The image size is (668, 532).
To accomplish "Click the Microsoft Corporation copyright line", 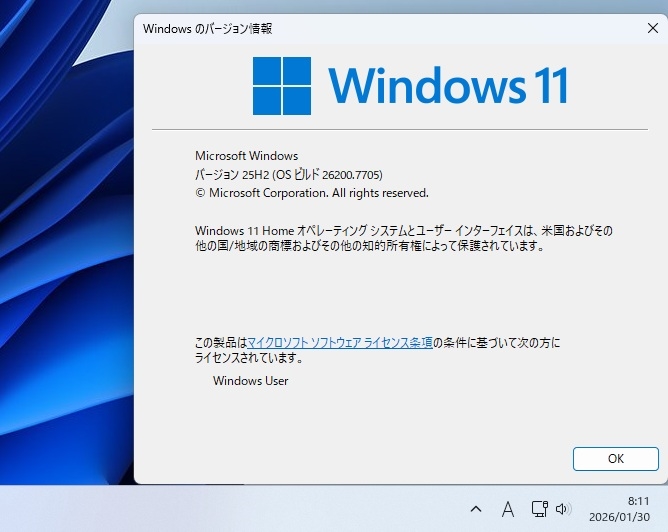I will [312, 193].
